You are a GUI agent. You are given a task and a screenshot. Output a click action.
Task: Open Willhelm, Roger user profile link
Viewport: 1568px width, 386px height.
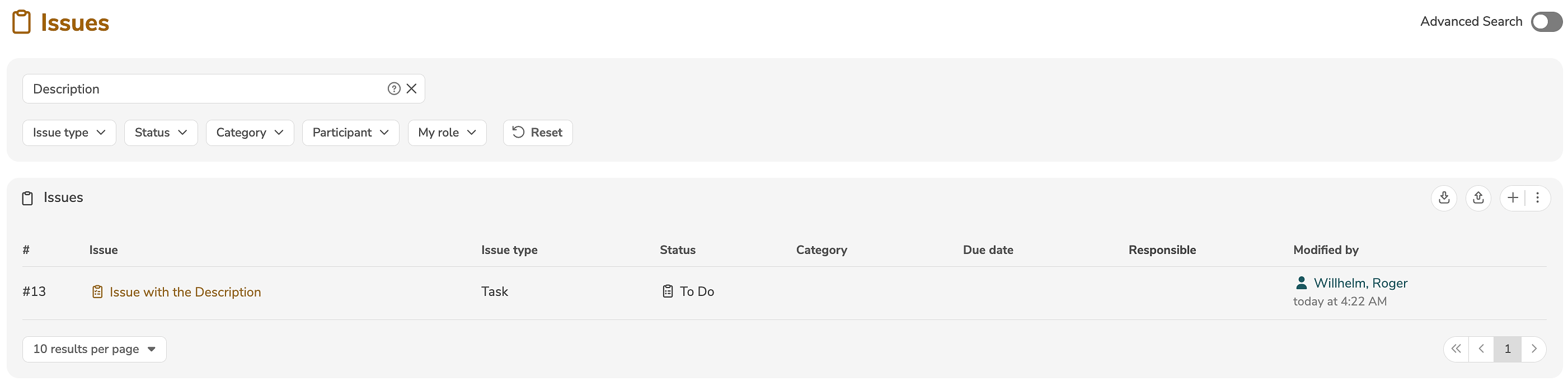[1360, 283]
